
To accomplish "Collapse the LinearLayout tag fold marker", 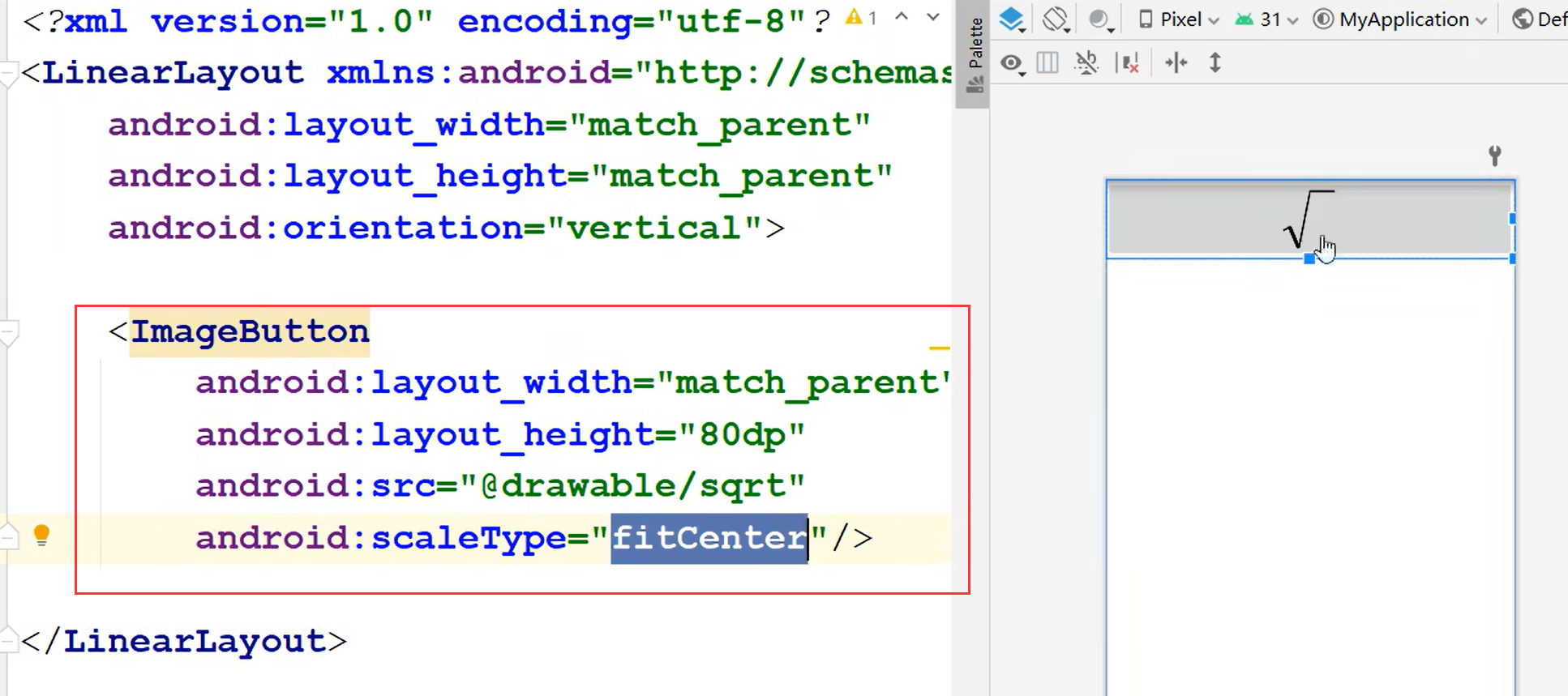I will [9, 75].
